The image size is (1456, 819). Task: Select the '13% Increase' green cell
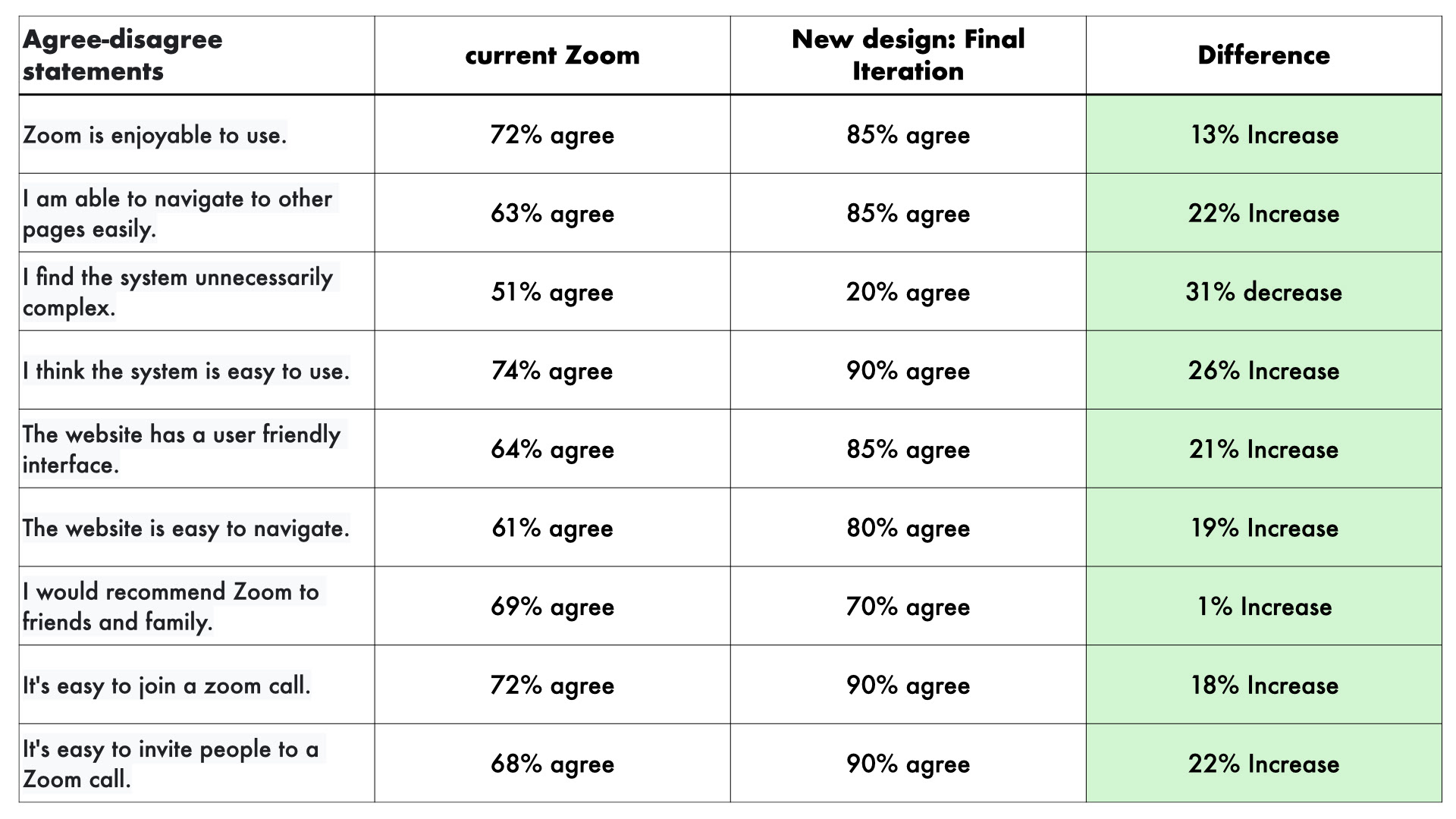[1263, 134]
